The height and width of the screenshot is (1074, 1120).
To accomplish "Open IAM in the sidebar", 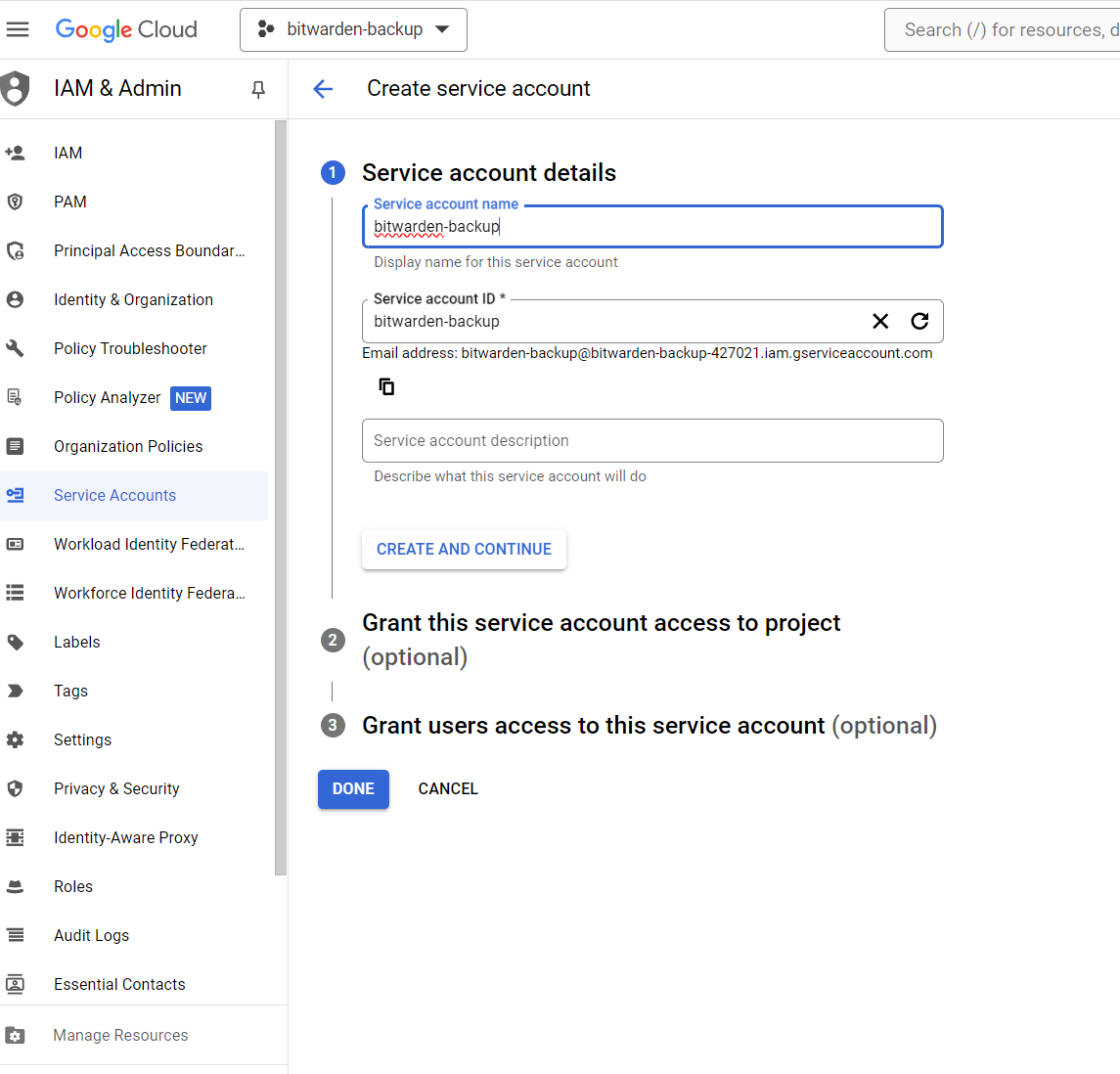I will coord(67,153).
